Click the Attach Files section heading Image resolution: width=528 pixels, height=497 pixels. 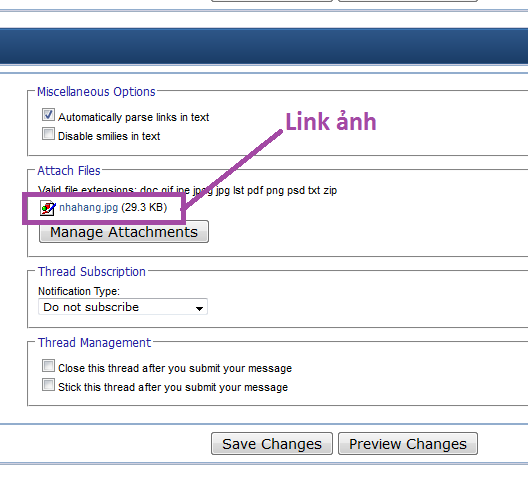pyautogui.click(x=69, y=171)
